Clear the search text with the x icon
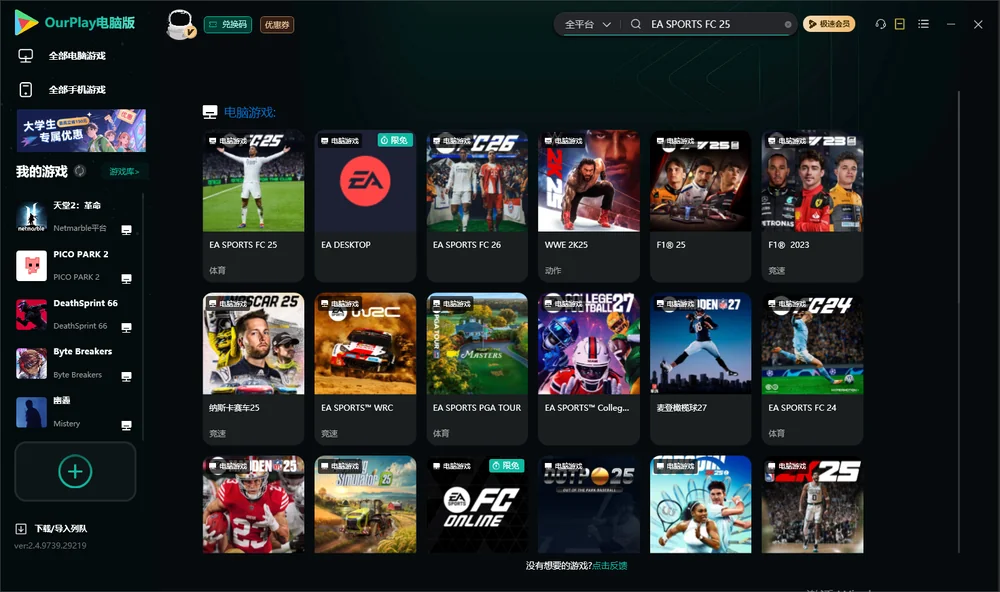Image resolution: width=1000 pixels, height=592 pixels. [788, 24]
